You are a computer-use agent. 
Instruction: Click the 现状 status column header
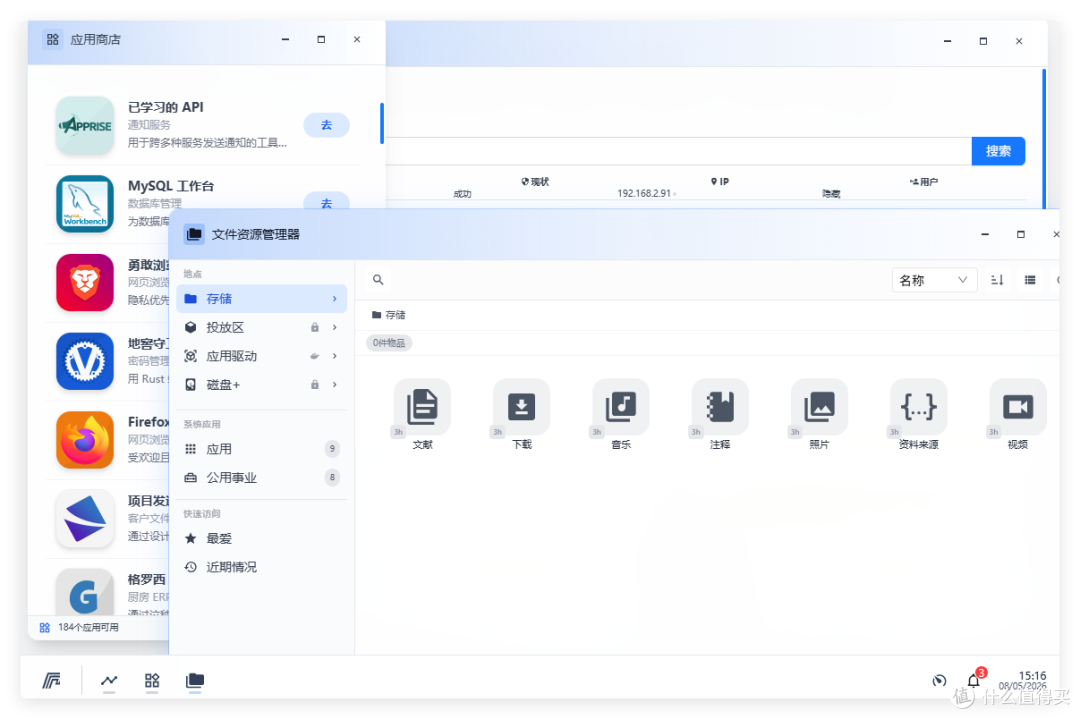(535, 182)
